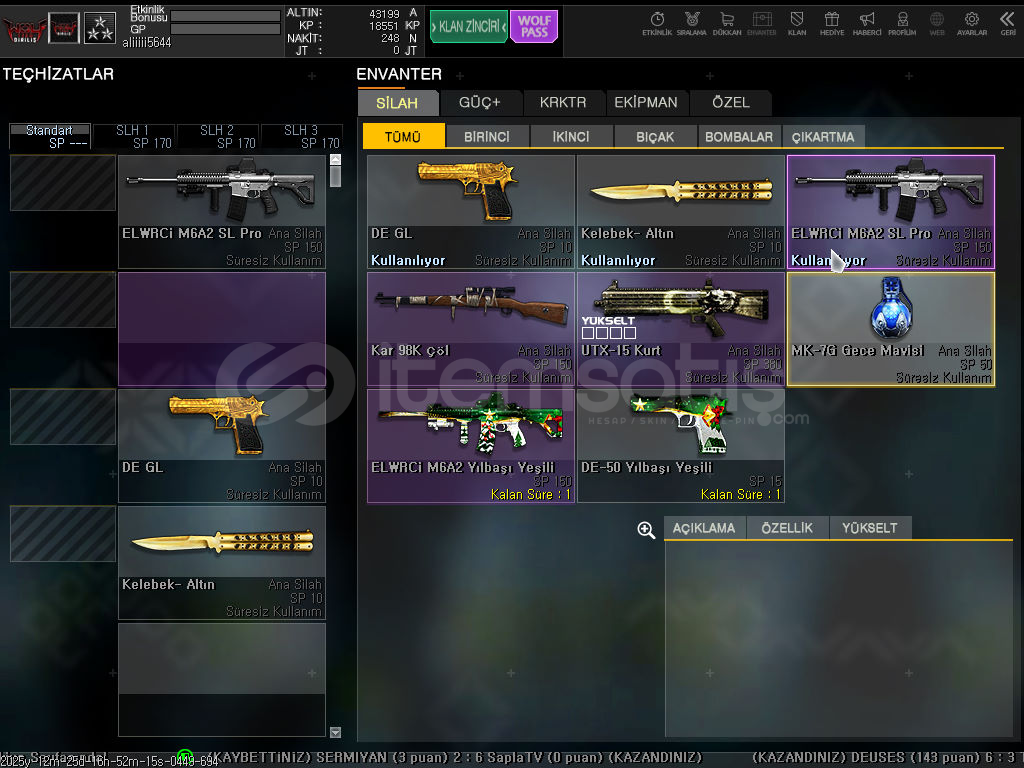This screenshot has height=768, width=1024.
Task: Click scroll-up arrow of equipment list
Action: tap(336, 159)
